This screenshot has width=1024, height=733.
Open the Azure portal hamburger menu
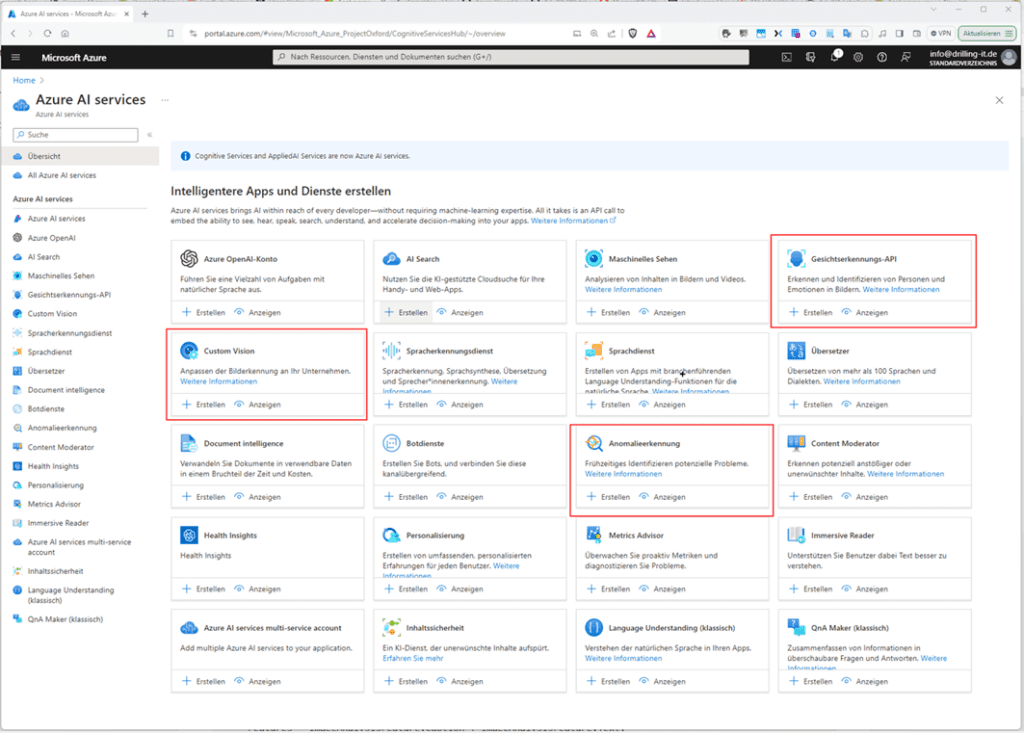[x=16, y=57]
